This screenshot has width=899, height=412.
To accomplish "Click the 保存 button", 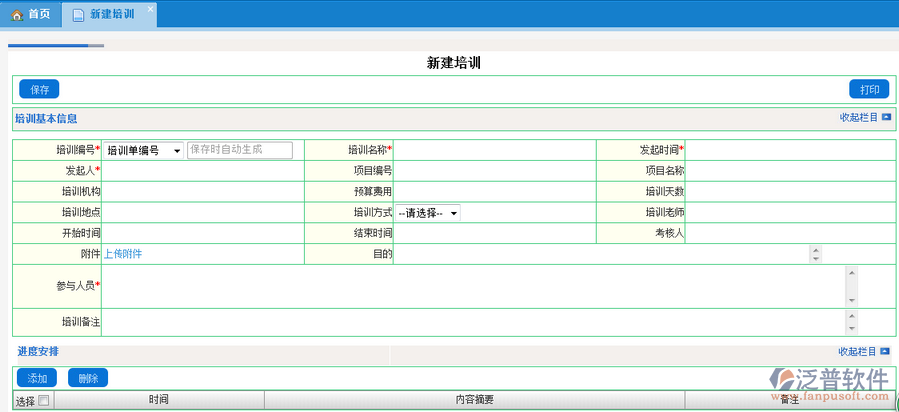I will tap(39, 89).
